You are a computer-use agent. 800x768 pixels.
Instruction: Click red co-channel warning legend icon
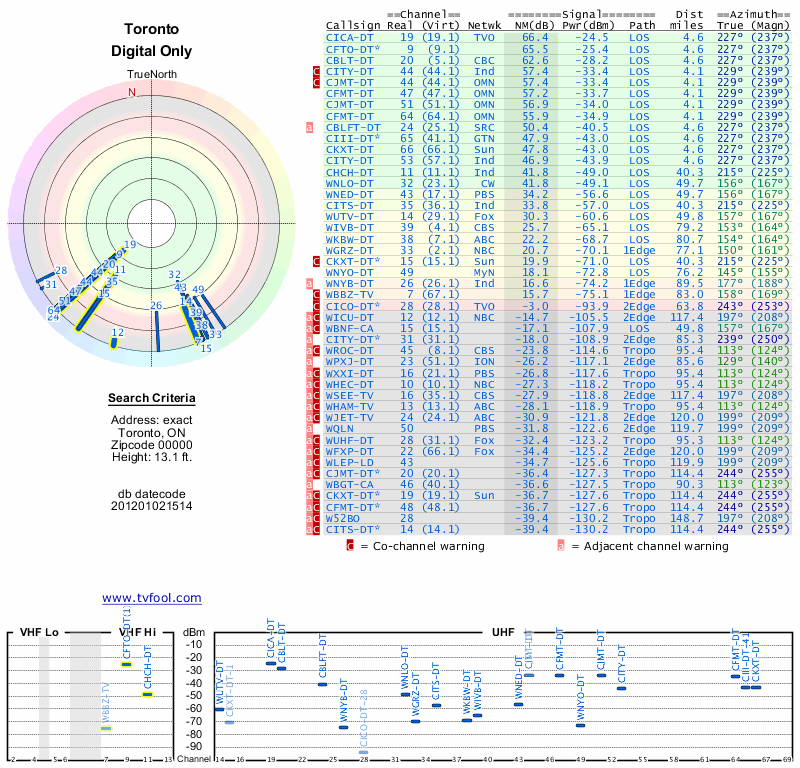pyautogui.click(x=350, y=546)
